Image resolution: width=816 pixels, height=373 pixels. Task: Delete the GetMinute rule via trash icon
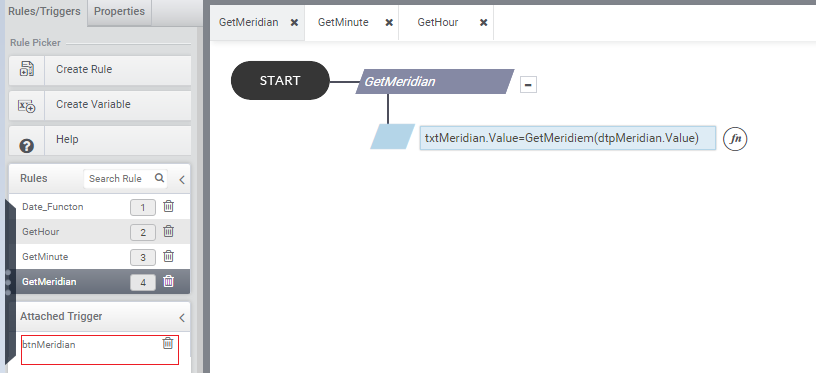click(168, 256)
